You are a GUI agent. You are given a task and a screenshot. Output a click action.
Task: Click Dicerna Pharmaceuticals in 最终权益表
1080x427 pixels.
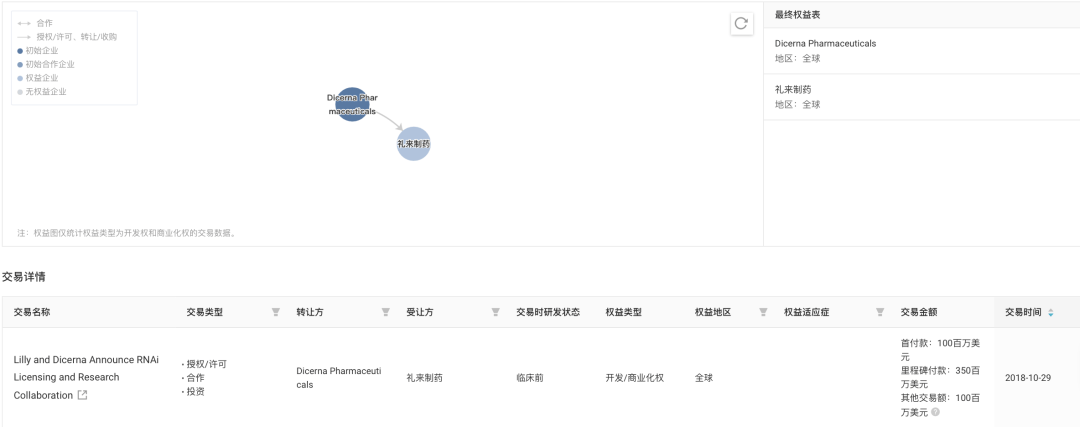pos(825,43)
